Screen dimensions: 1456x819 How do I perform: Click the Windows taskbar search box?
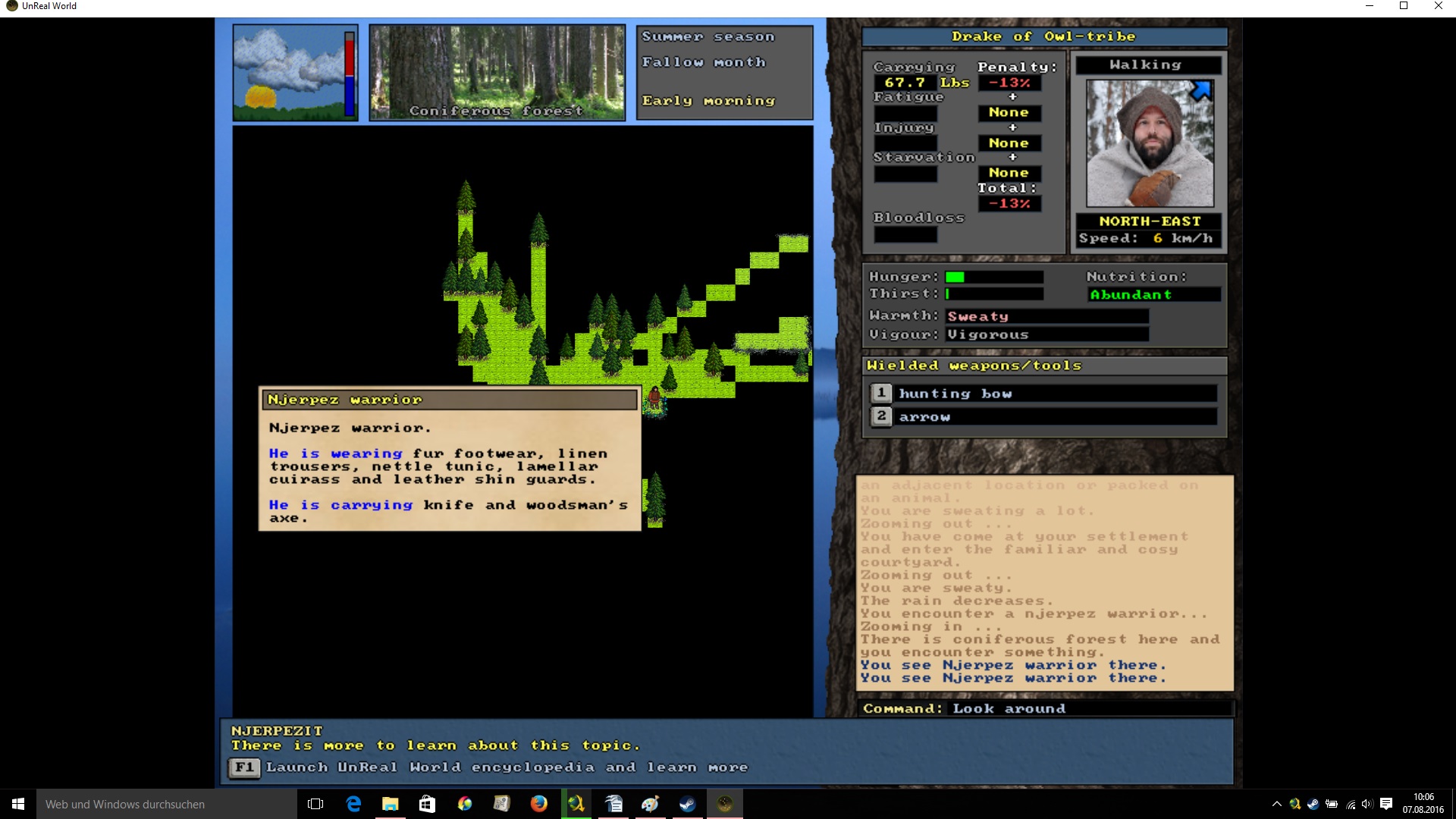click(167, 804)
